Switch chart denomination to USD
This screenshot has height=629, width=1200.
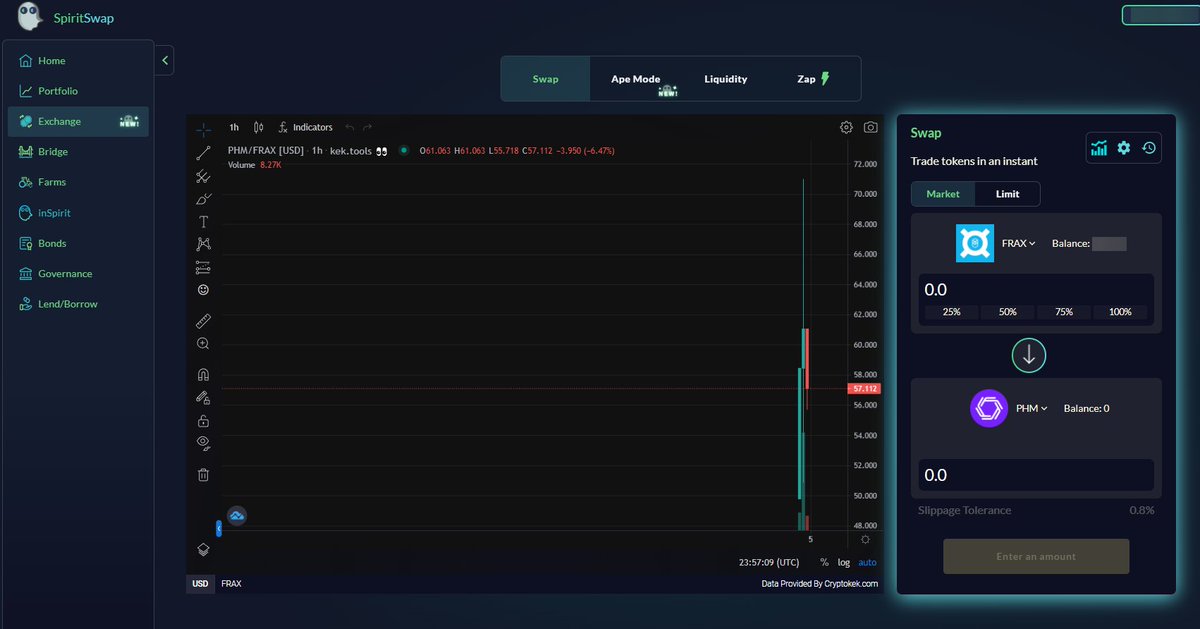[200, 583]
